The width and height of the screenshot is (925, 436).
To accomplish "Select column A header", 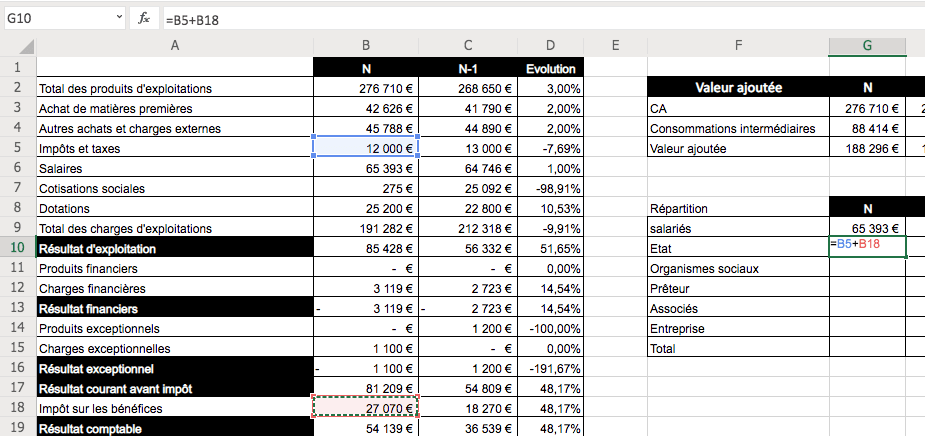I will pyautogui.click(x=174, y=46).
